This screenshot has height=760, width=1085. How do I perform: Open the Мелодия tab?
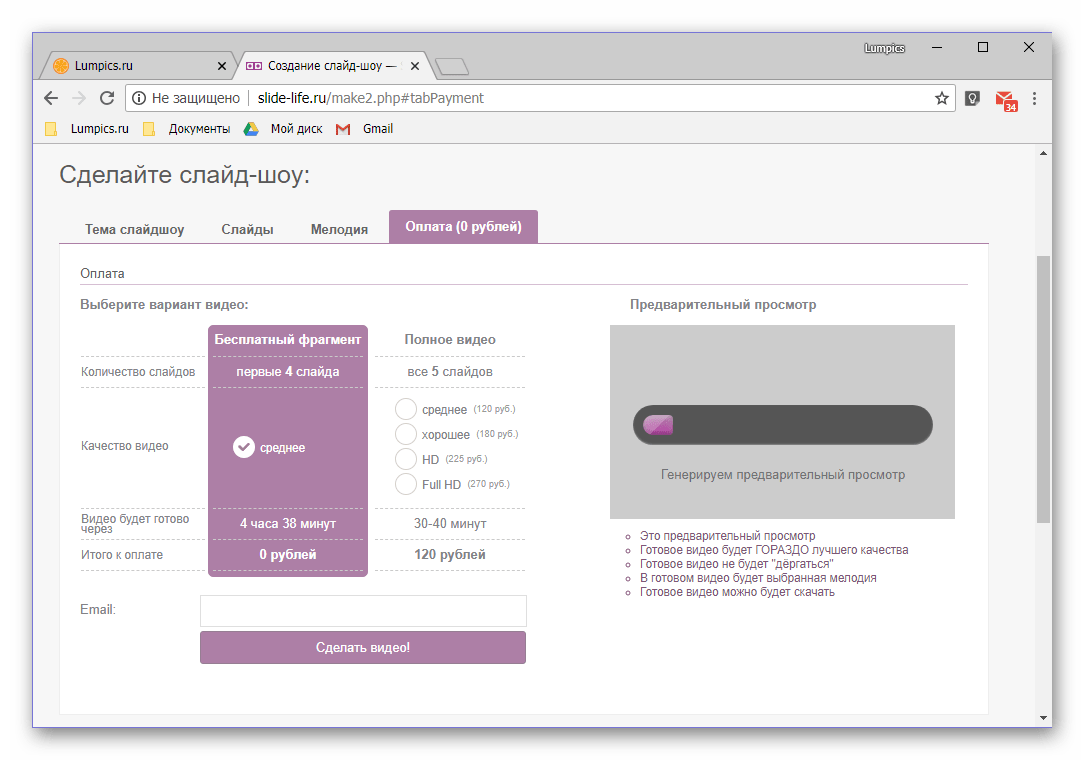coord(339,229)
